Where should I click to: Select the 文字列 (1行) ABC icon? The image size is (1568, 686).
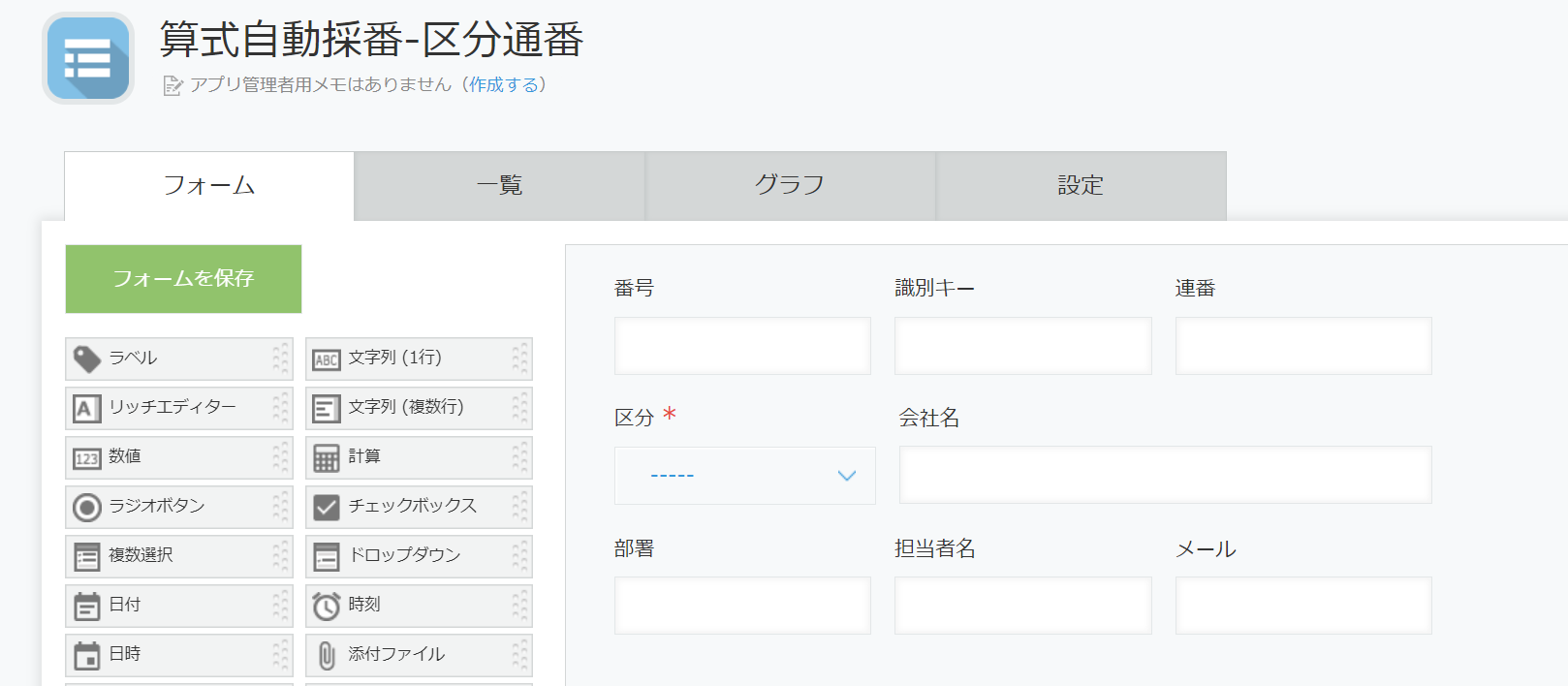click(x=327, y=359)
